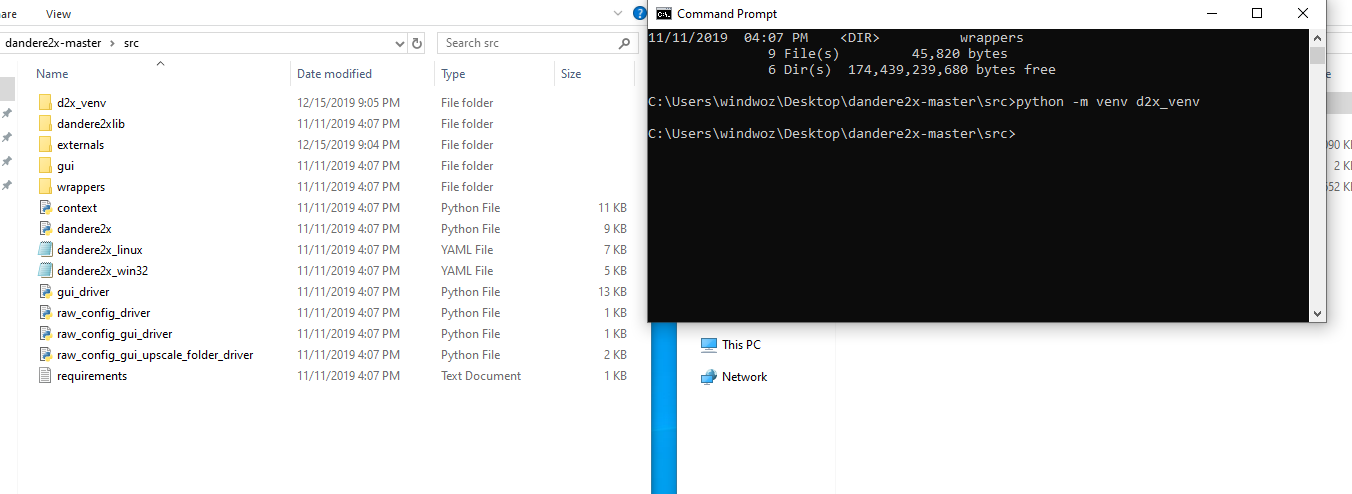Select the context Python file icon

click(x=45, y=208)
